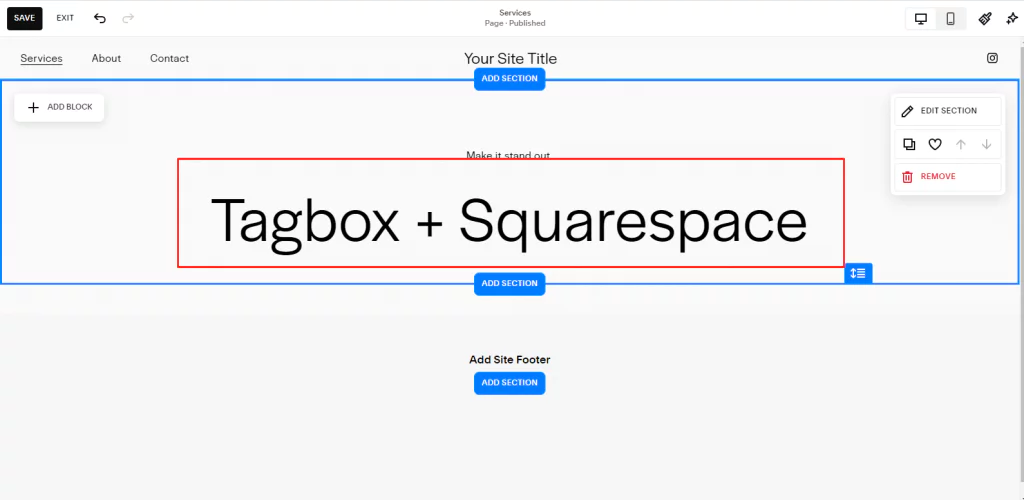Screen dimensions: 1024x500
Task: Click the Instagram icon in the header
Action: pos(992,58)
